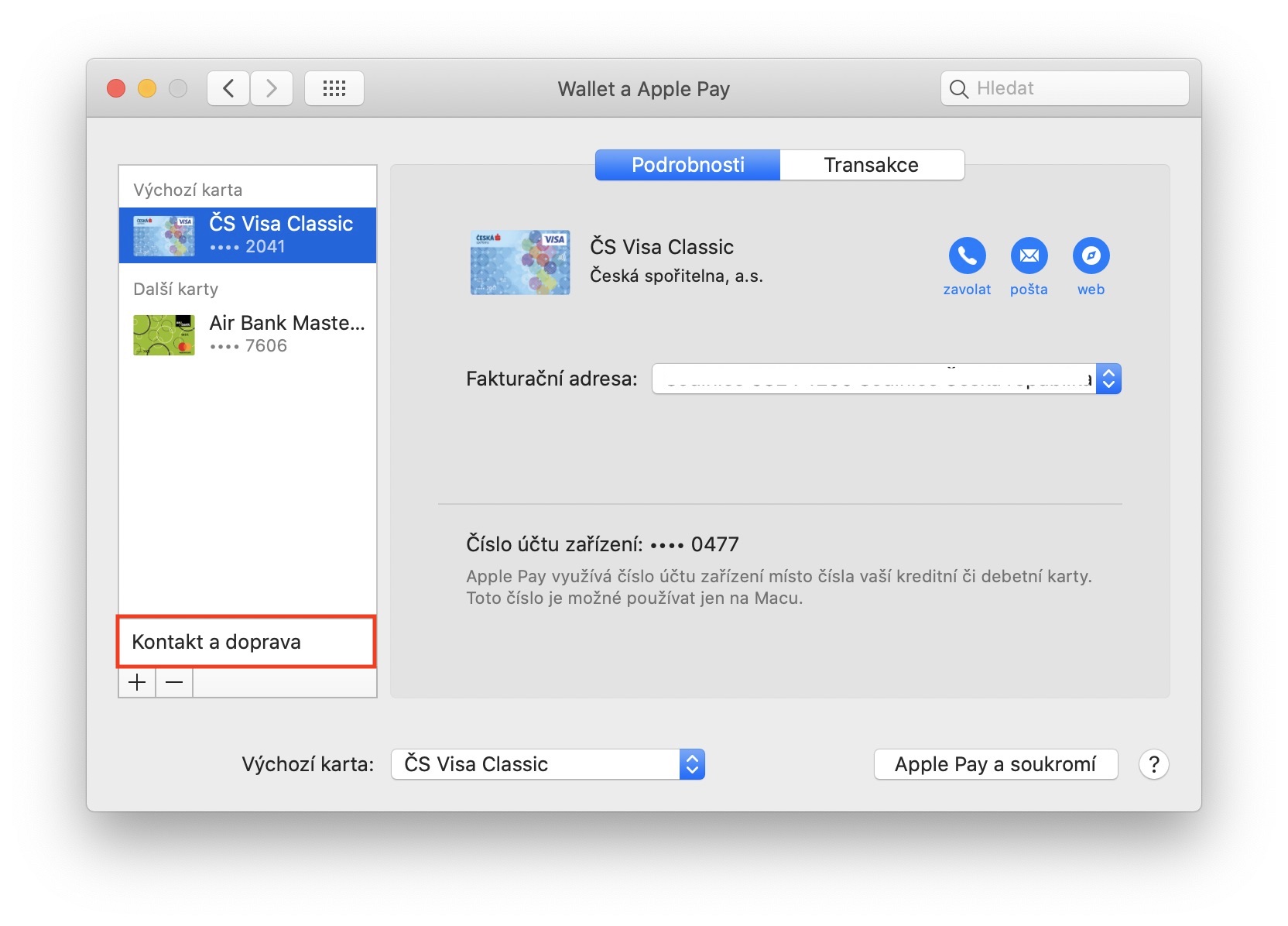1288x926 pixels.
Task: Open Kontakt a doprava settings
Action: (246, 642)
